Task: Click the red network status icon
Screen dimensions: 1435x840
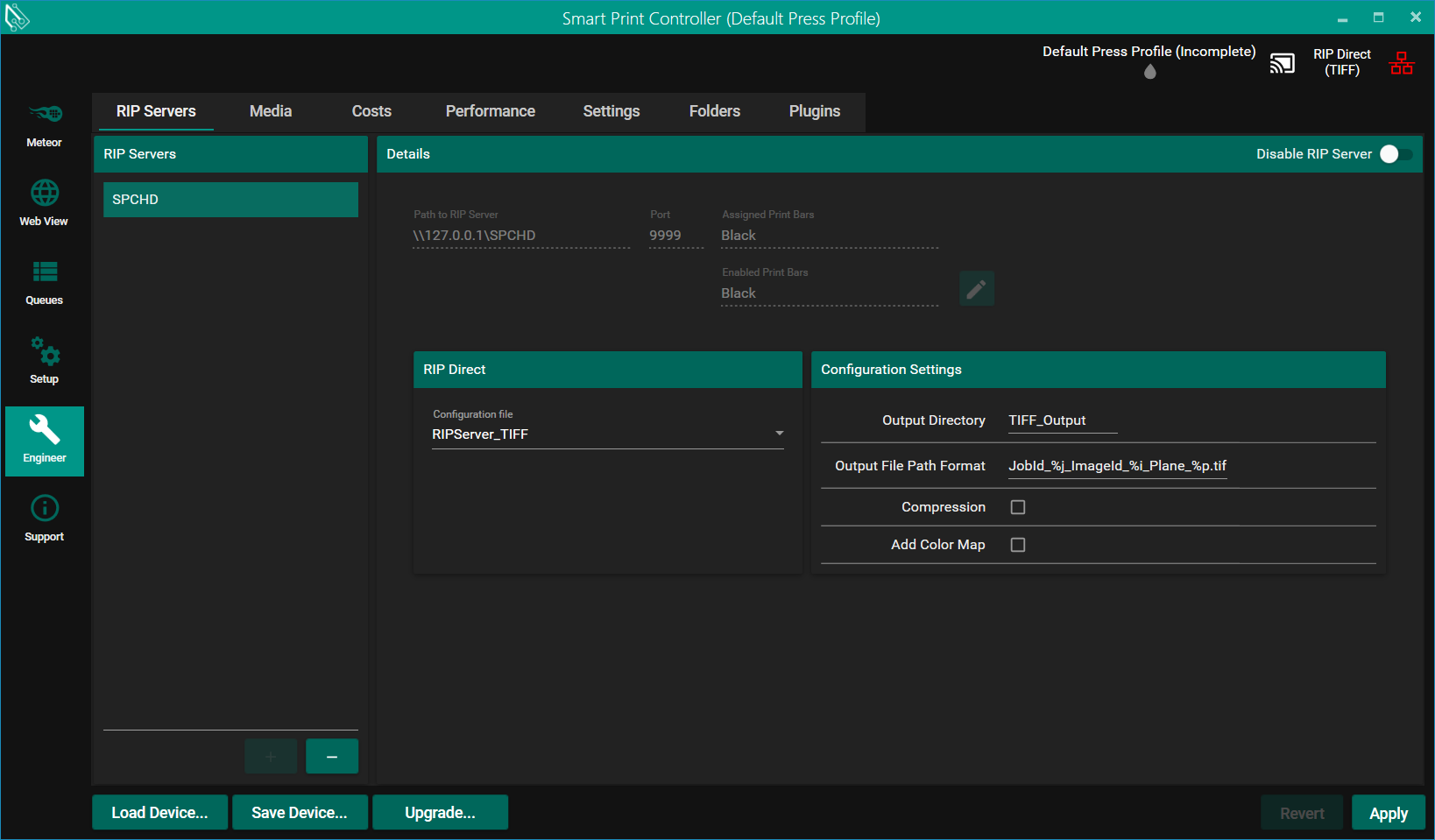Action: (x=1401, y=63)
